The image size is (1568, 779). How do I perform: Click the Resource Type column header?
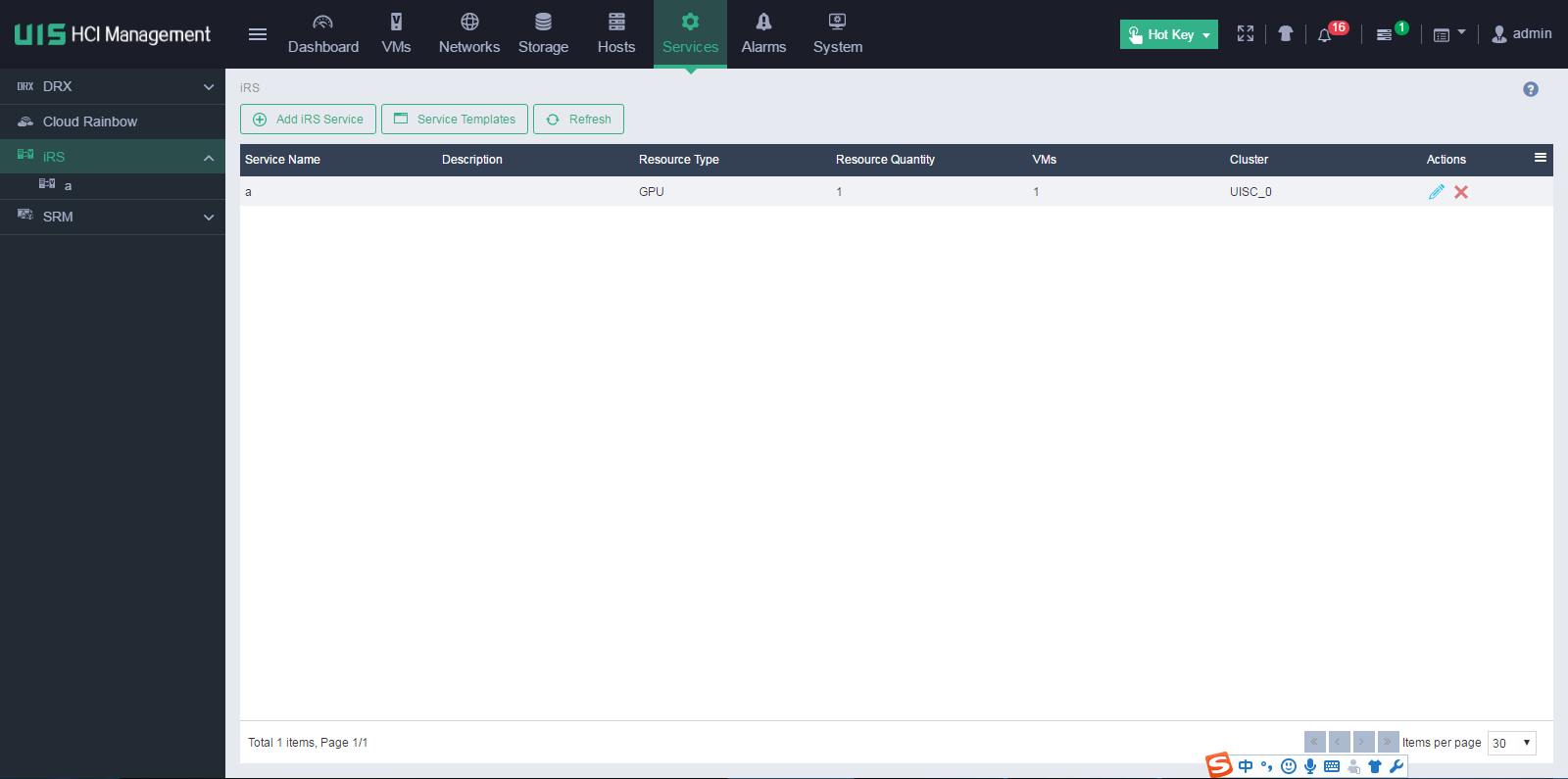(x=679, y=160)
